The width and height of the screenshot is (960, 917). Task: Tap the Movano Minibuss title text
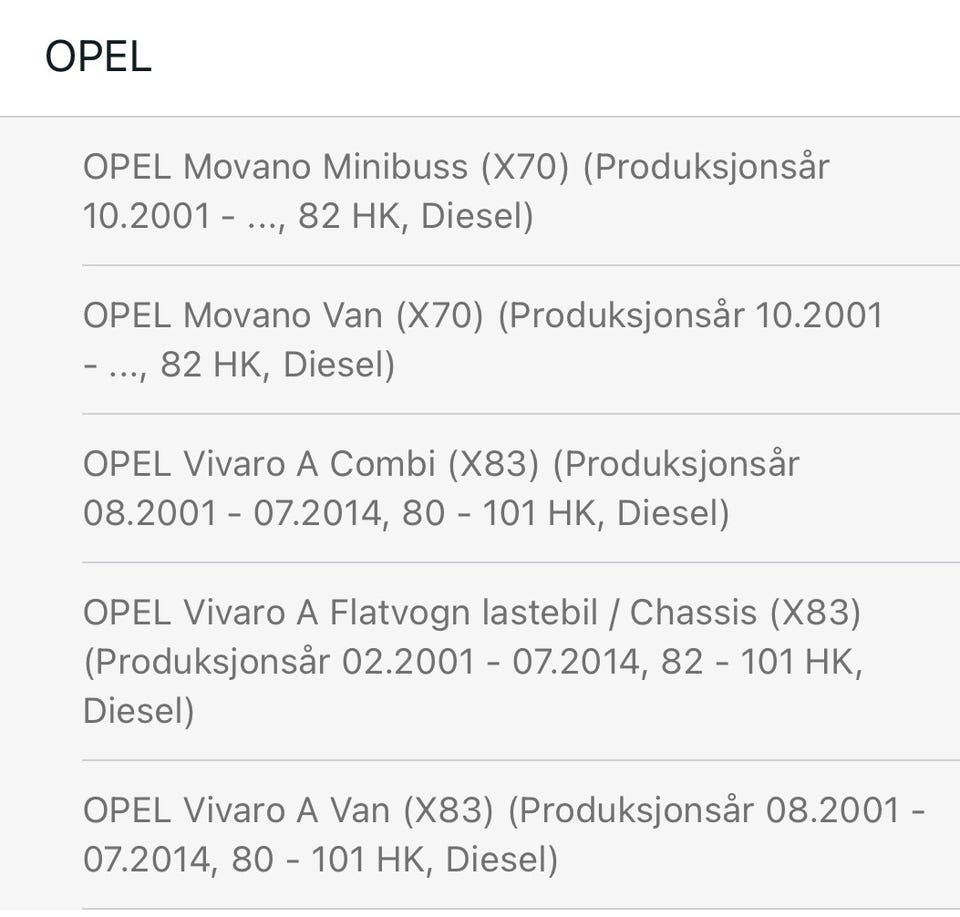(275, 167)
